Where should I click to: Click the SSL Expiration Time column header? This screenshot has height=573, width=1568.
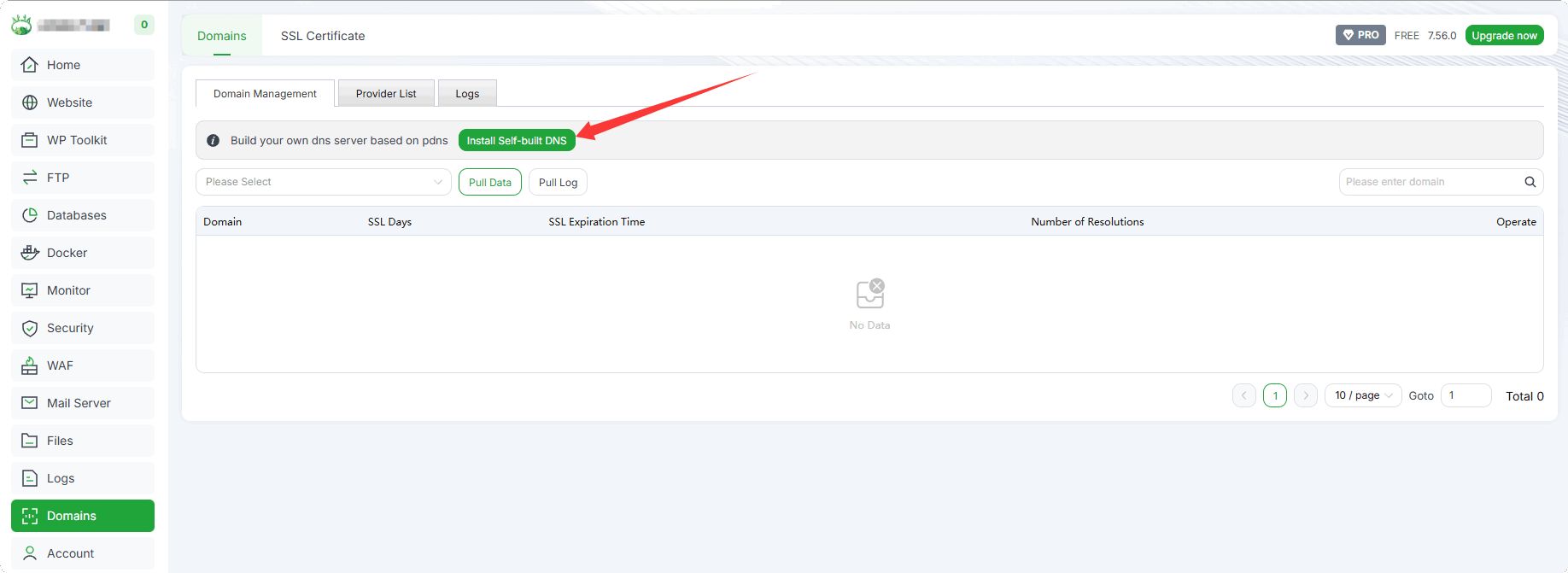coord(597,222)
